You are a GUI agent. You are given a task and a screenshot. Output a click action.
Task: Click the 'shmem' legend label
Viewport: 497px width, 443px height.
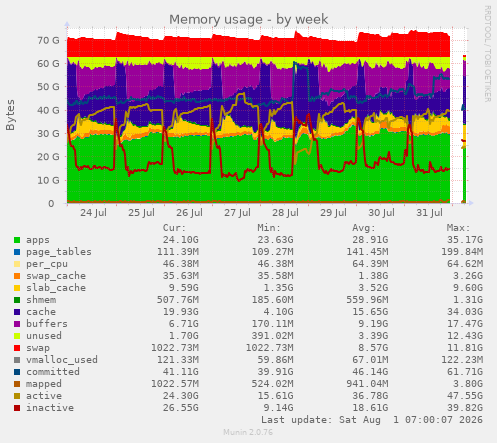41,300
